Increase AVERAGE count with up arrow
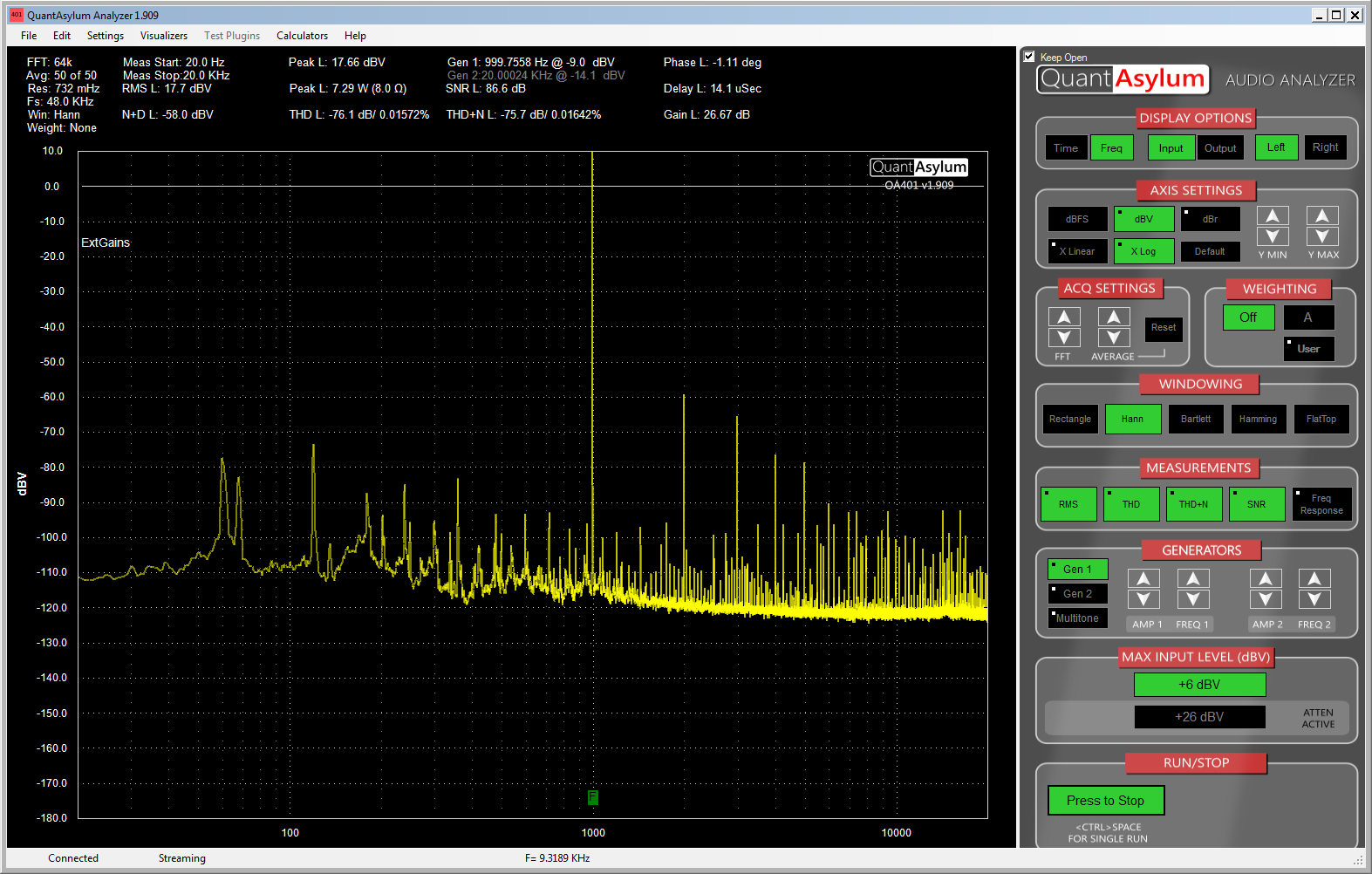This screenshot has width=1372, height=874. click(1114, 317)
